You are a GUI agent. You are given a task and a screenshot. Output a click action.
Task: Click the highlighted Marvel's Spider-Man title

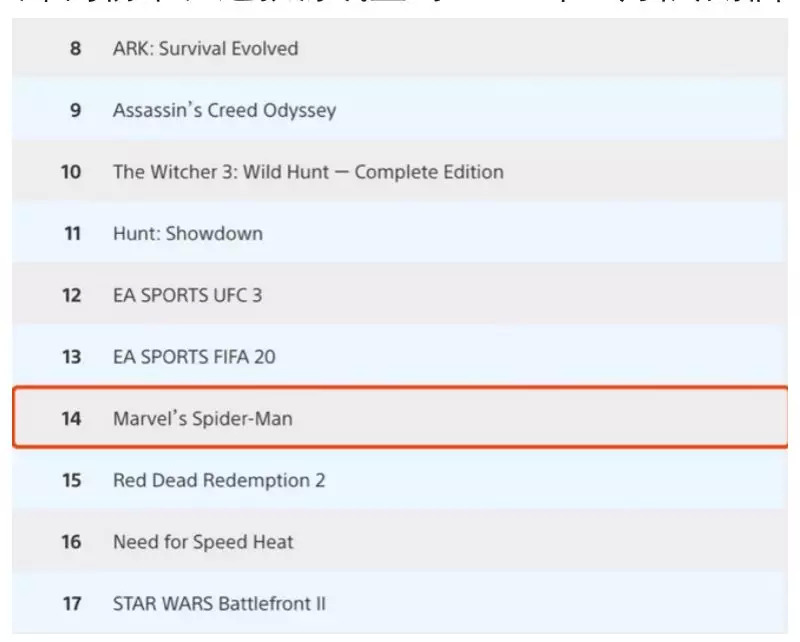click(x=203, y=419)
